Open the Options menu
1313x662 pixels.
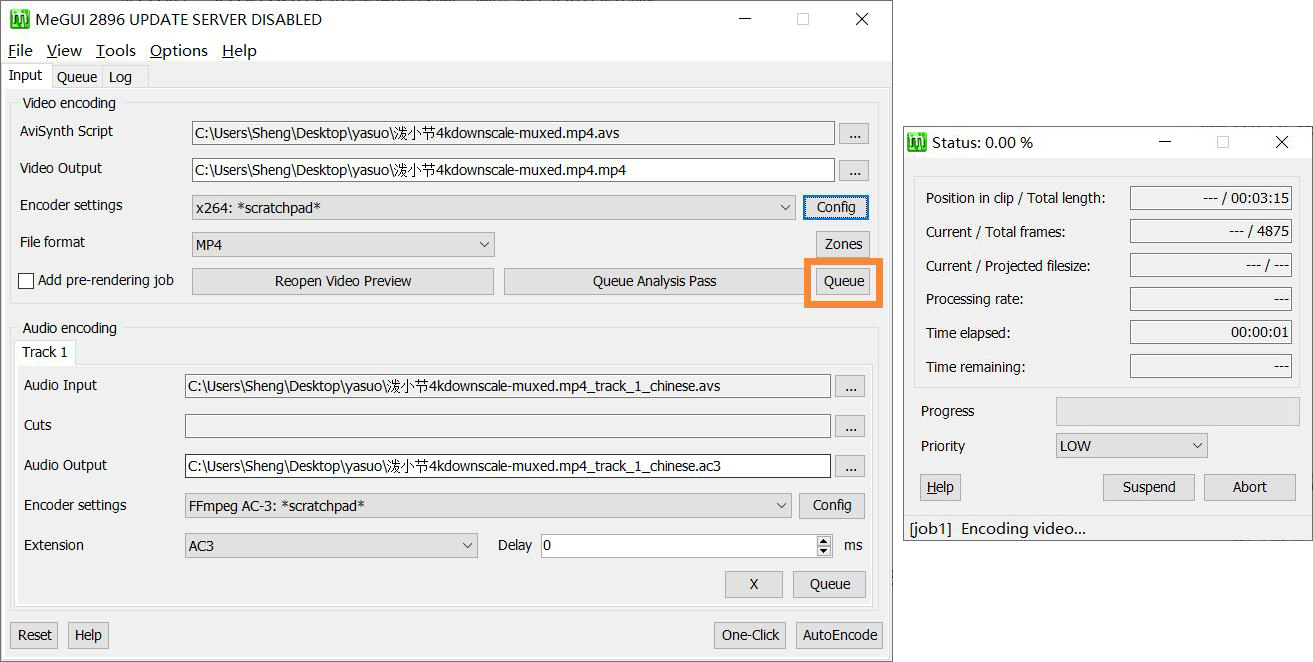(179, 51)
